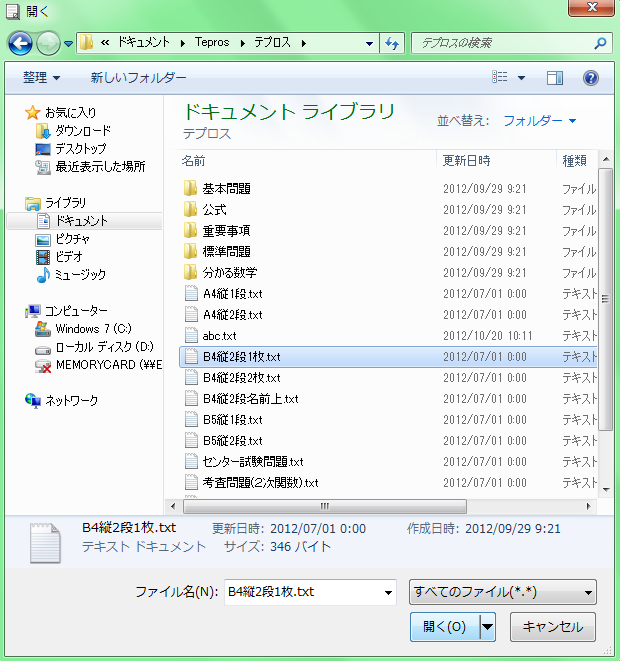
Task: Expand the address bar history dropdown
Action: click(369, 43)
